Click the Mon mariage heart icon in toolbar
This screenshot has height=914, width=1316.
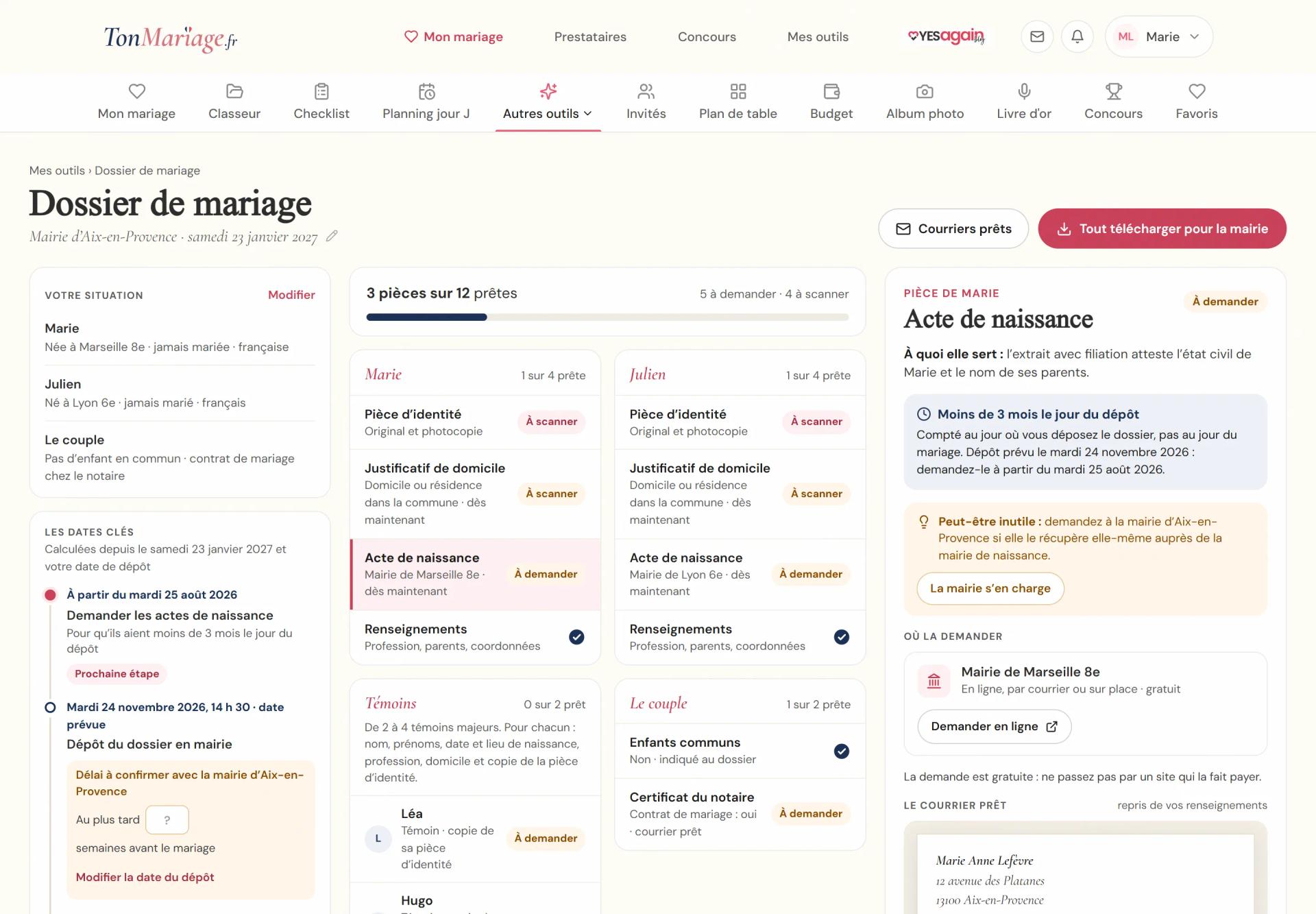[x=137, y=91]
